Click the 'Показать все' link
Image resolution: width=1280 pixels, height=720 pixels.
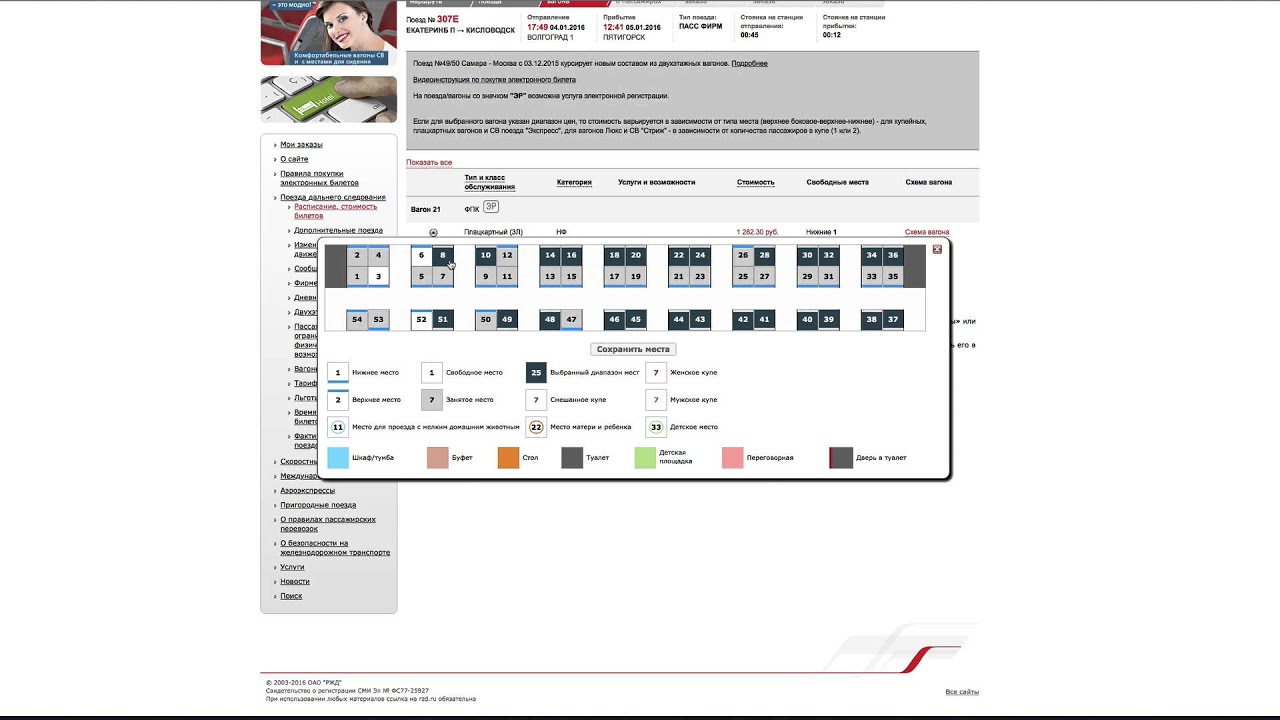[429, 162]
